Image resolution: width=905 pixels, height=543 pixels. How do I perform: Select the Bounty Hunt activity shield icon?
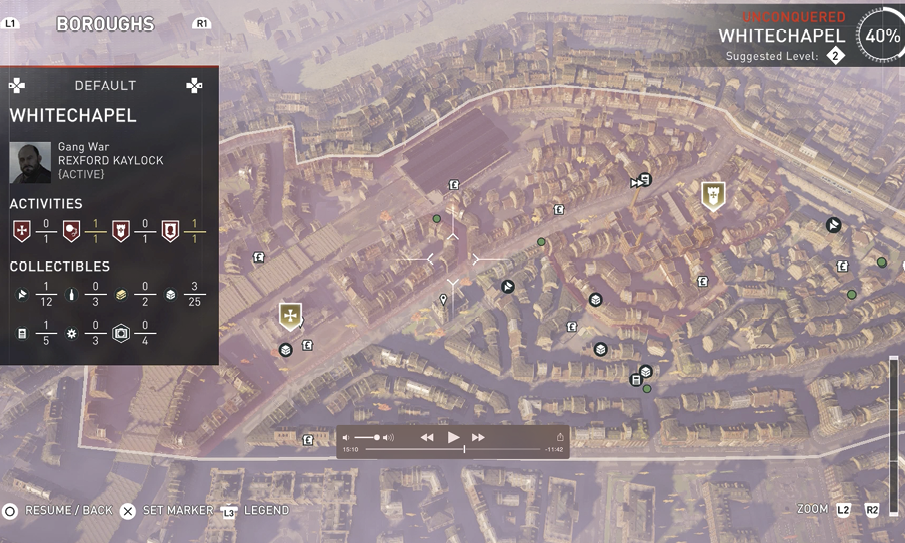[x=71, y=230]
